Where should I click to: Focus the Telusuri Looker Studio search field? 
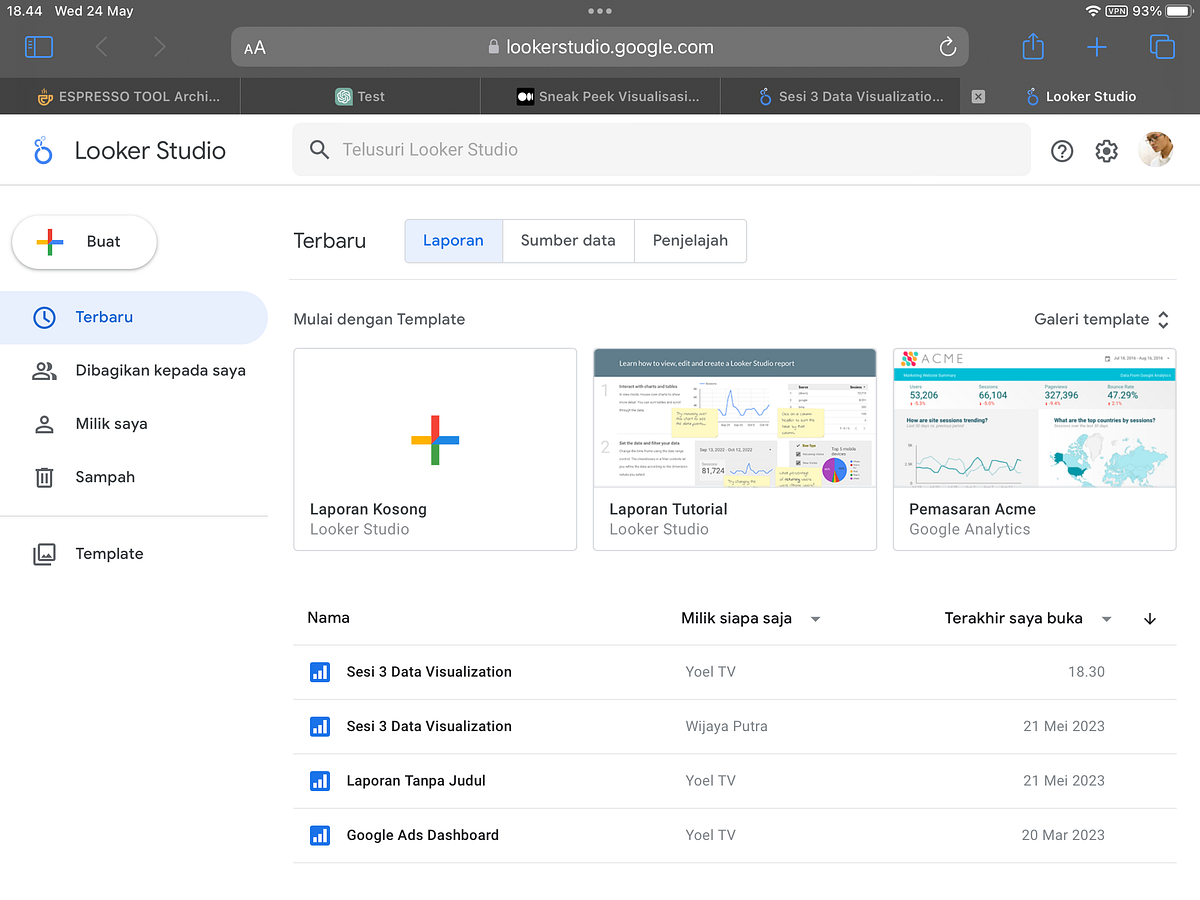(661, 150)
